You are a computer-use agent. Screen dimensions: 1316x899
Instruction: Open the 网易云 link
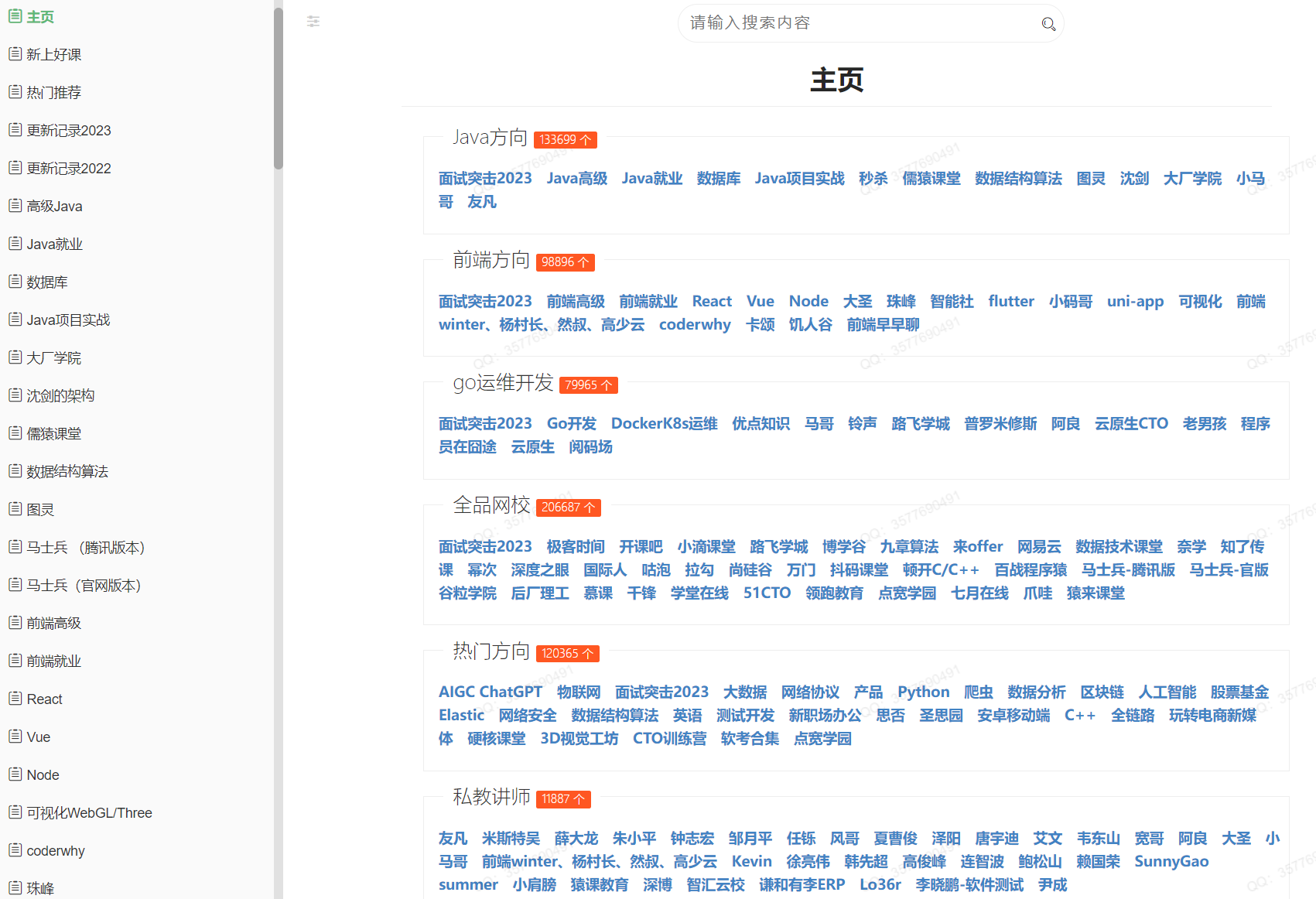[x=1039, y=547]
